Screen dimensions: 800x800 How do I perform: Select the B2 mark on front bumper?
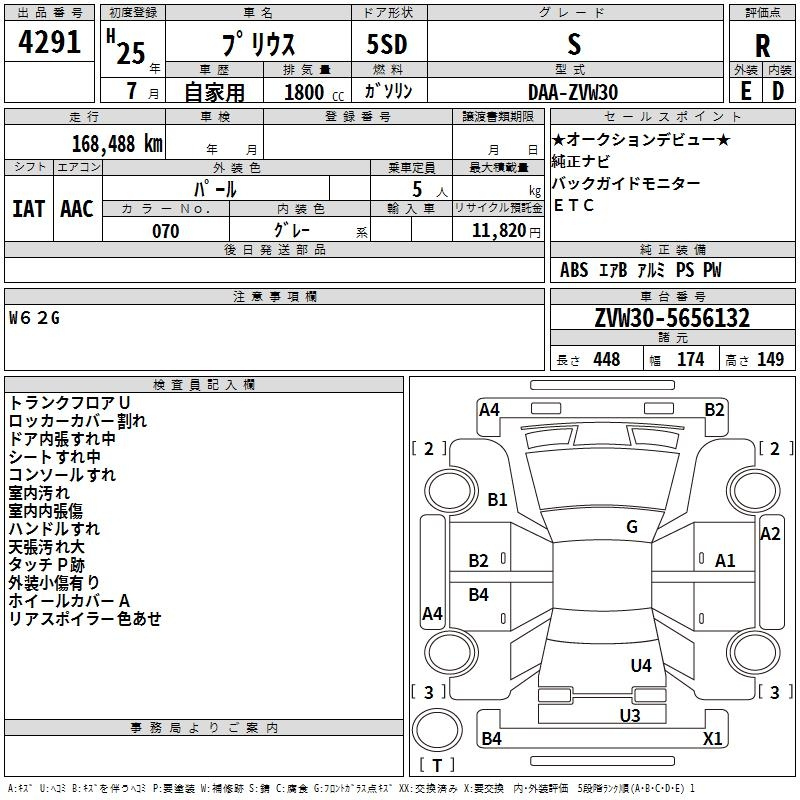point(714,410)
